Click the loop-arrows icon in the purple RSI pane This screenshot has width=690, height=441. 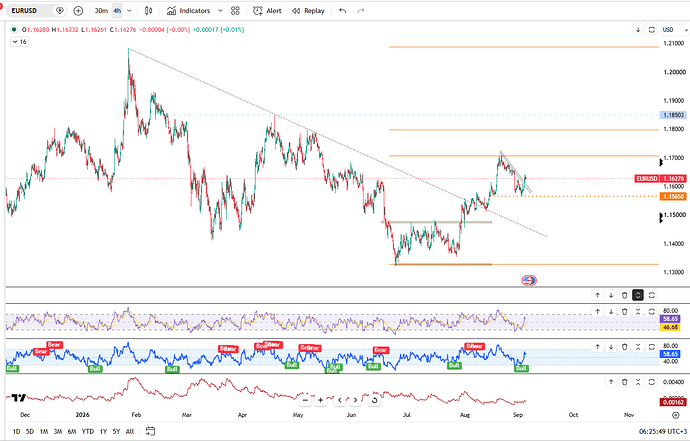(x=652, y=311)
